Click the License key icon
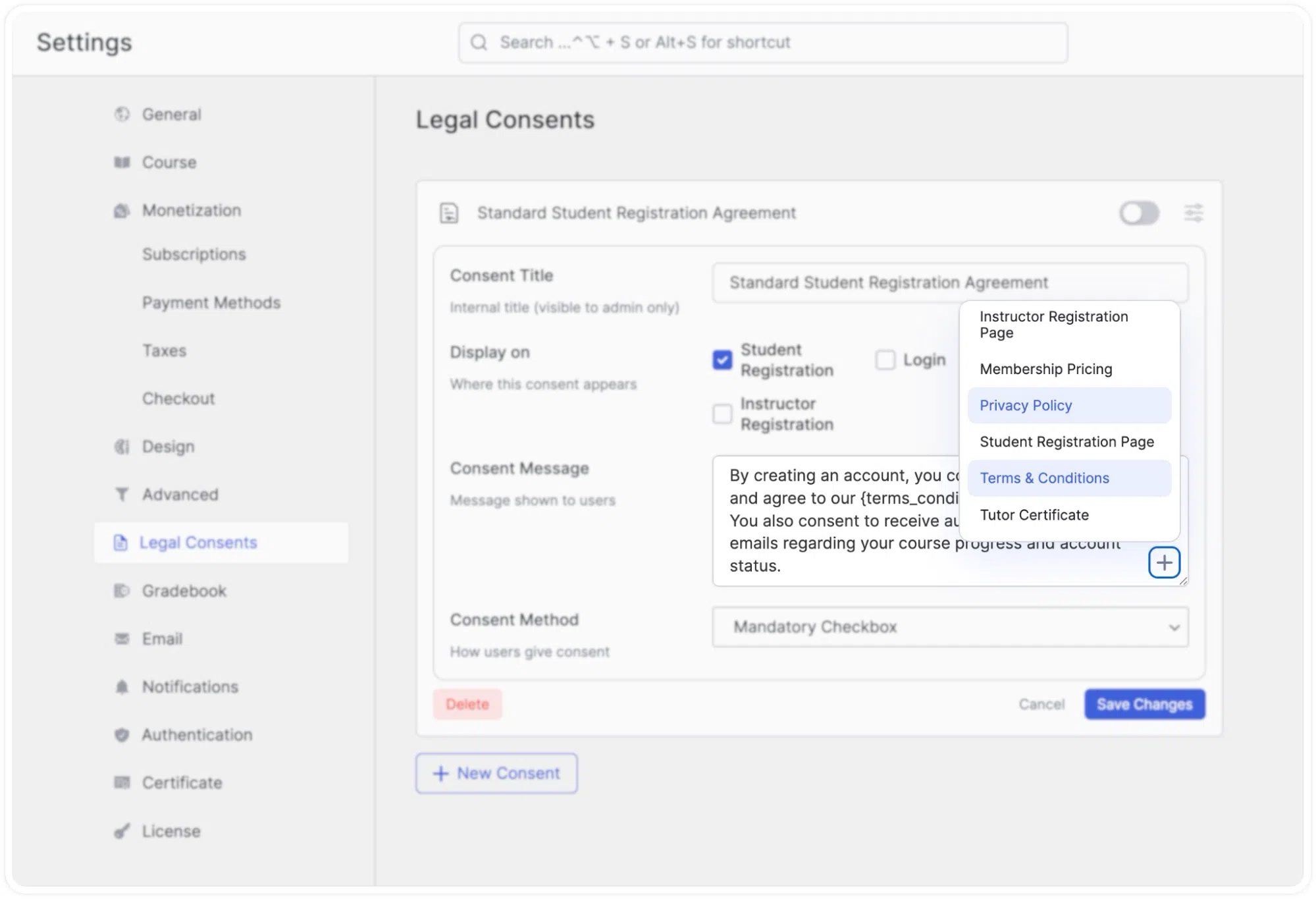1316x899 pixels. click(122, 831)
